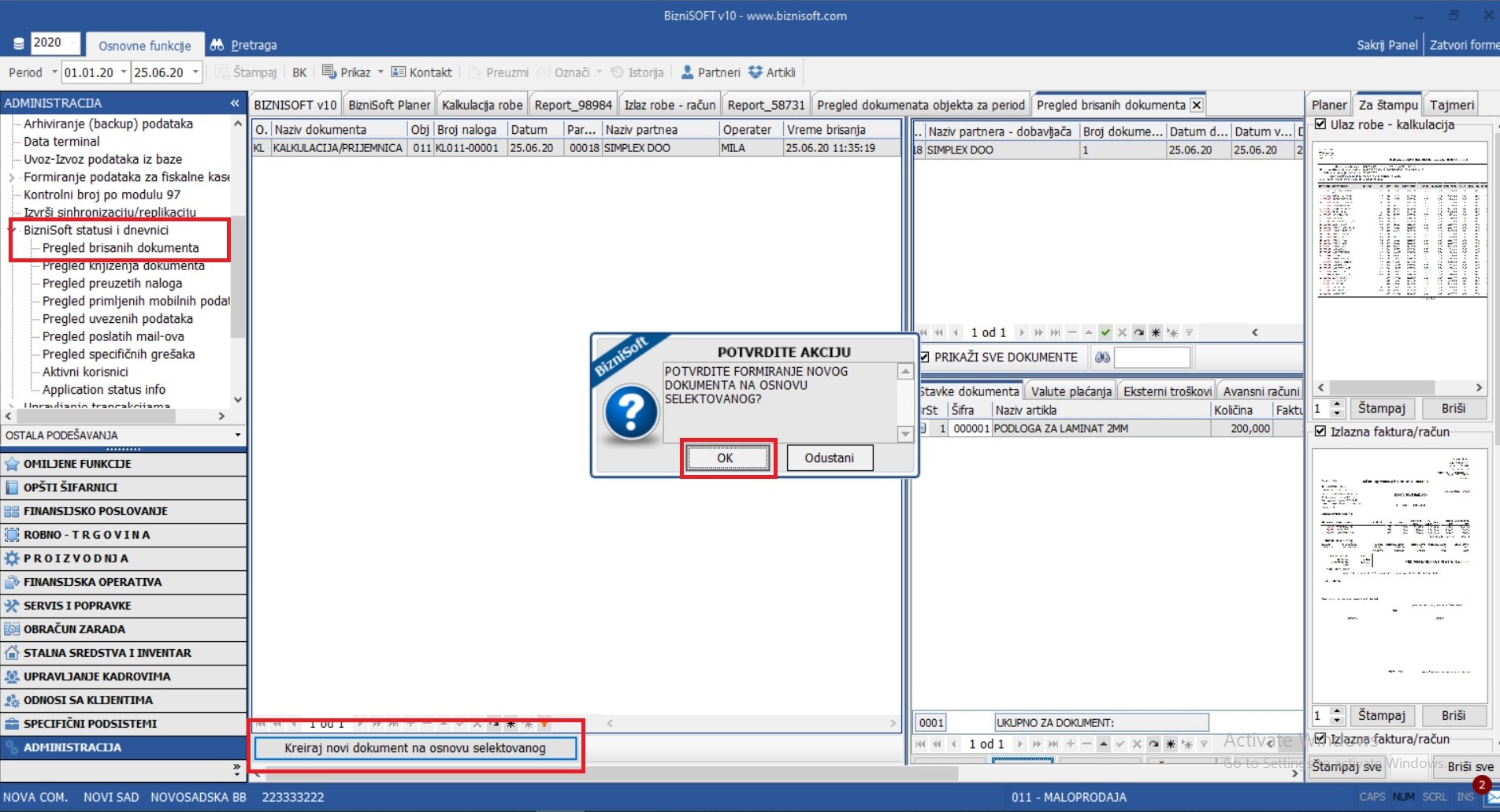Open the Prikaz view toolbar icon
The height and width of the screenshot is (812, 1500).
point(329,72)
